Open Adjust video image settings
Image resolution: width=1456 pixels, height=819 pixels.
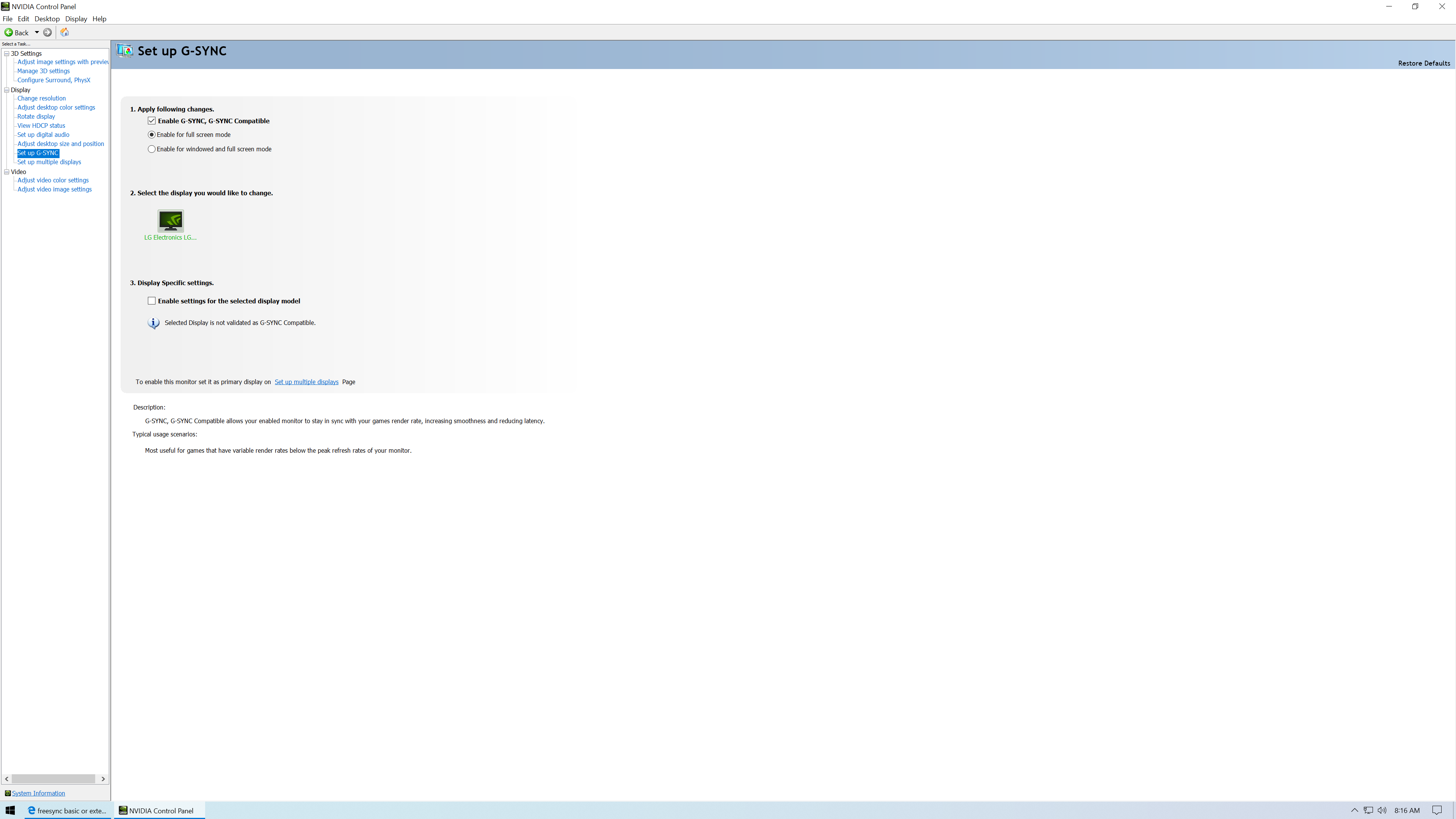point(54,189)
